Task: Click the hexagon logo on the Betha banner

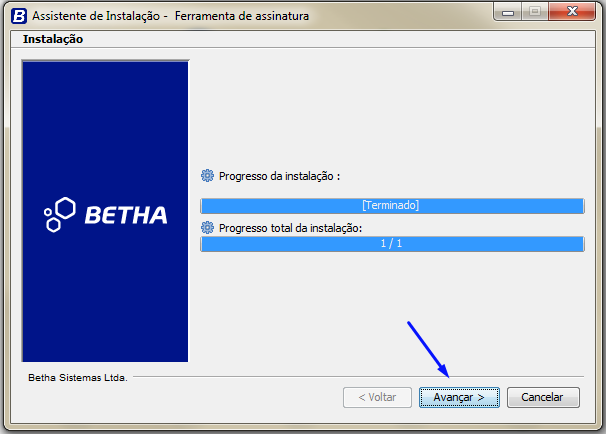Action: coord(60,214)
